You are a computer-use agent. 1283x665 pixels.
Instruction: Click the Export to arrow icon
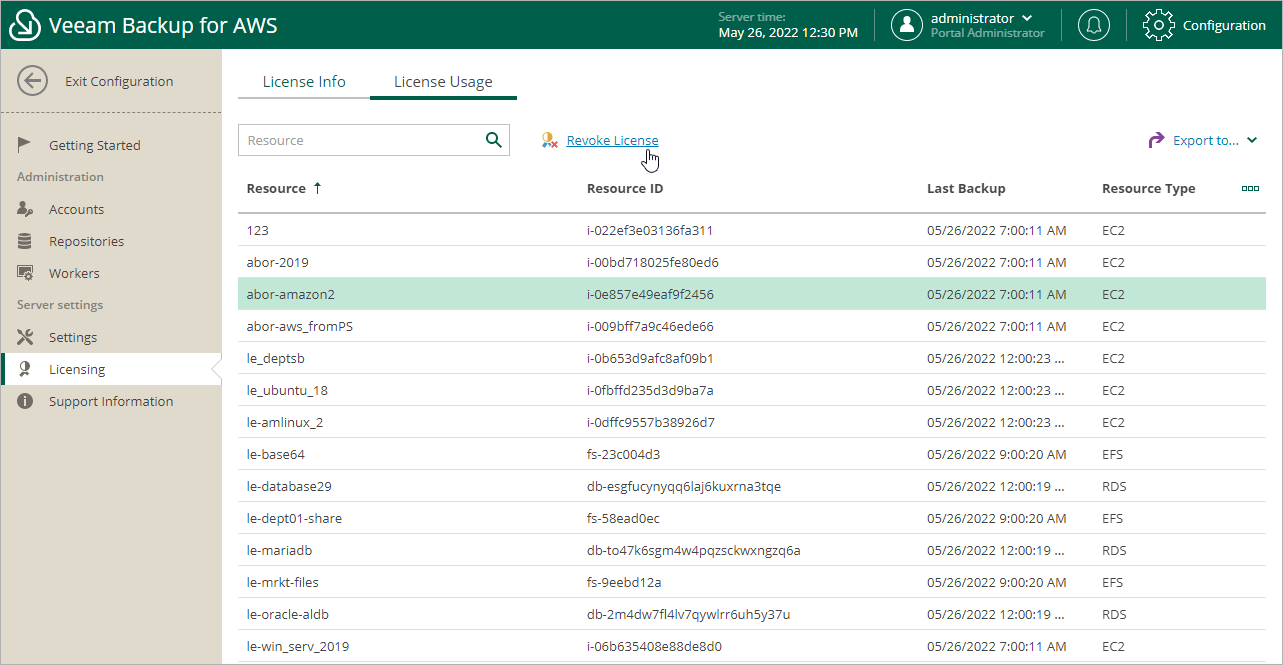coord(1156,140)
